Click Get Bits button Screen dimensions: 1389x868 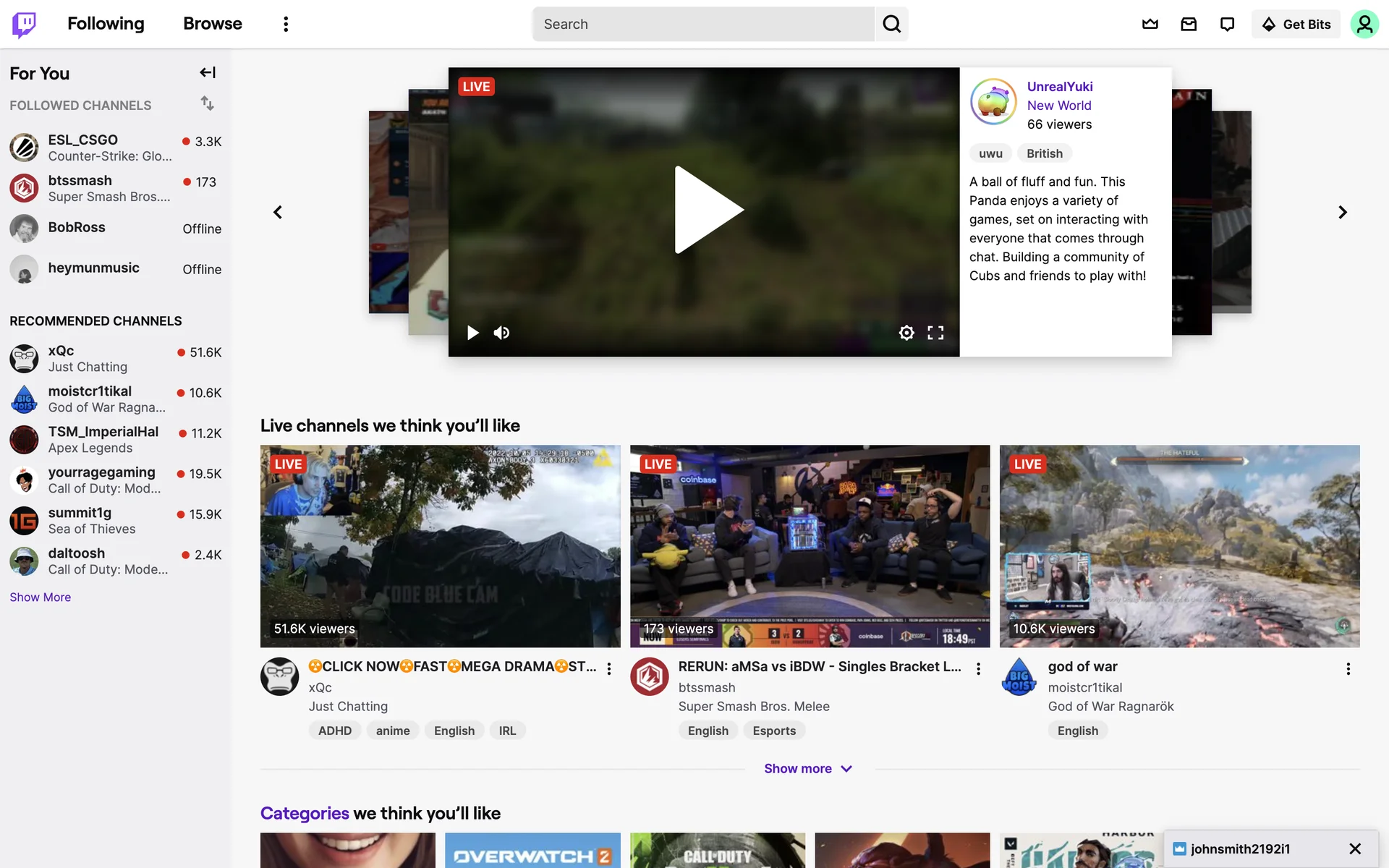coord(1296,24)
